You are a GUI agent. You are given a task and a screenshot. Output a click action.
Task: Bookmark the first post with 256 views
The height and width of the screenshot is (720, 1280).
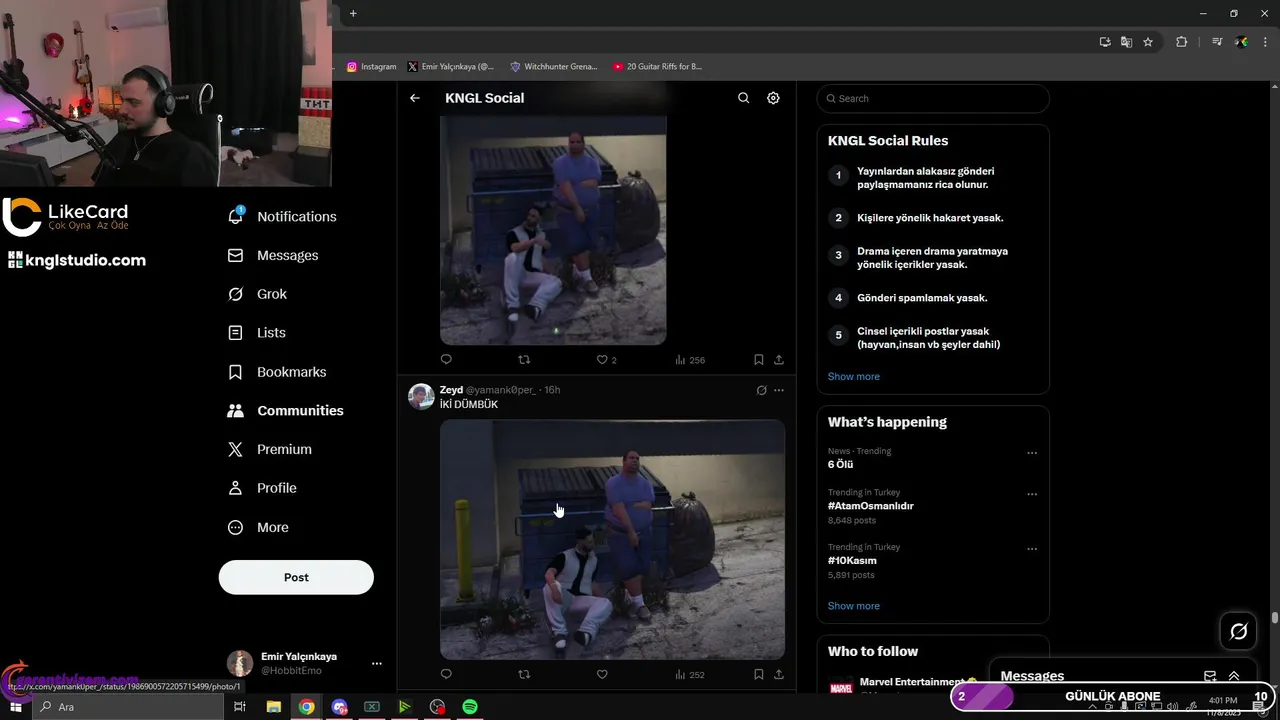tap(759, 359)
